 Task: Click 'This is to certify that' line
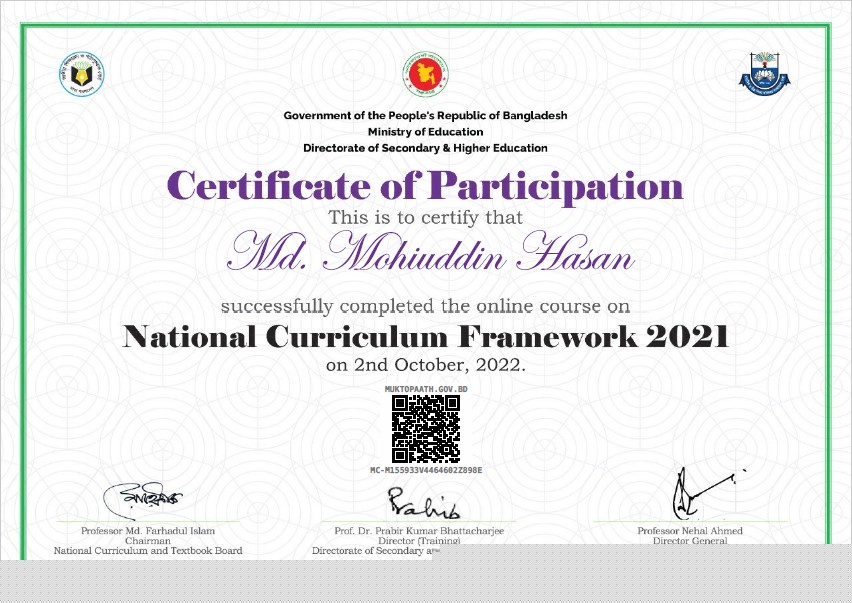(425, 217)
